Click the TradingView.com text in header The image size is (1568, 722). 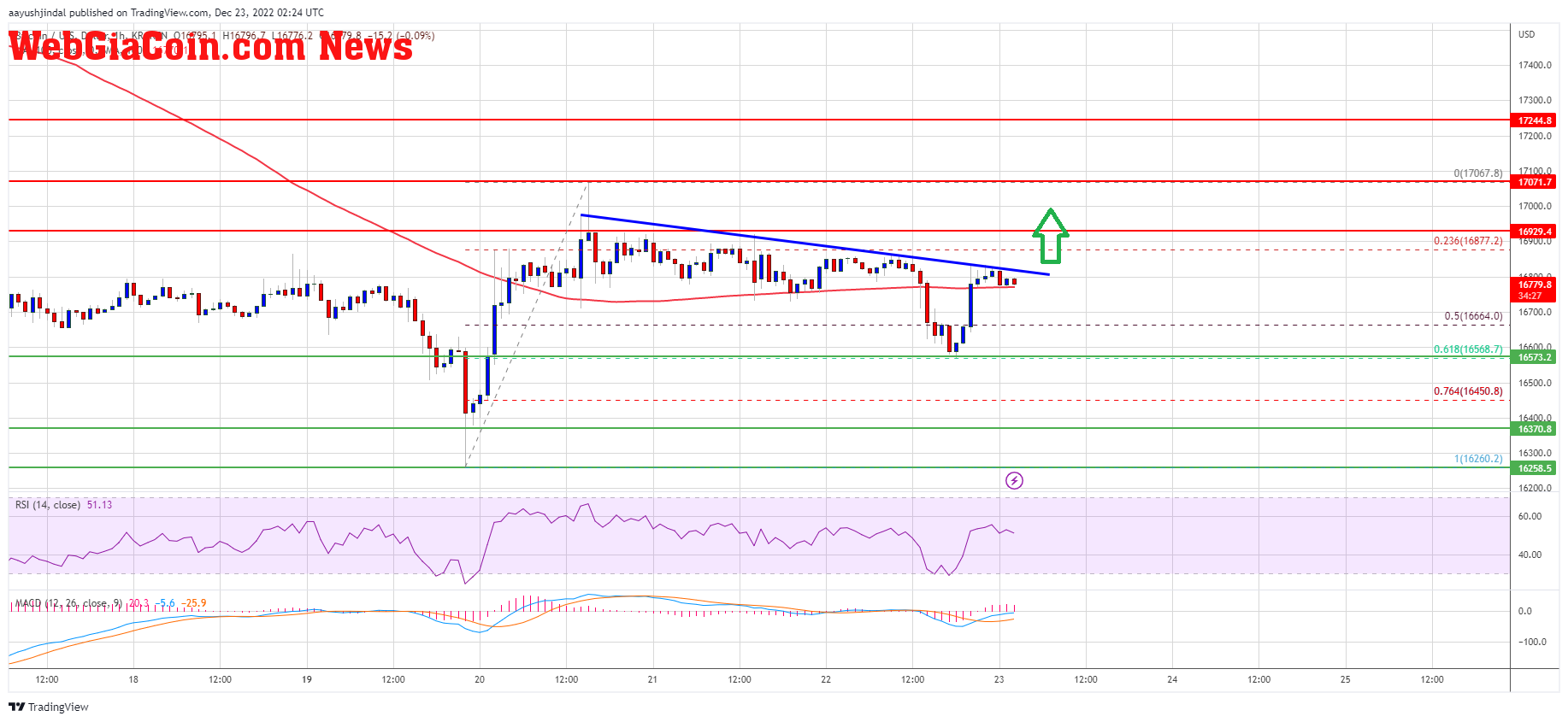click(170, 13)
